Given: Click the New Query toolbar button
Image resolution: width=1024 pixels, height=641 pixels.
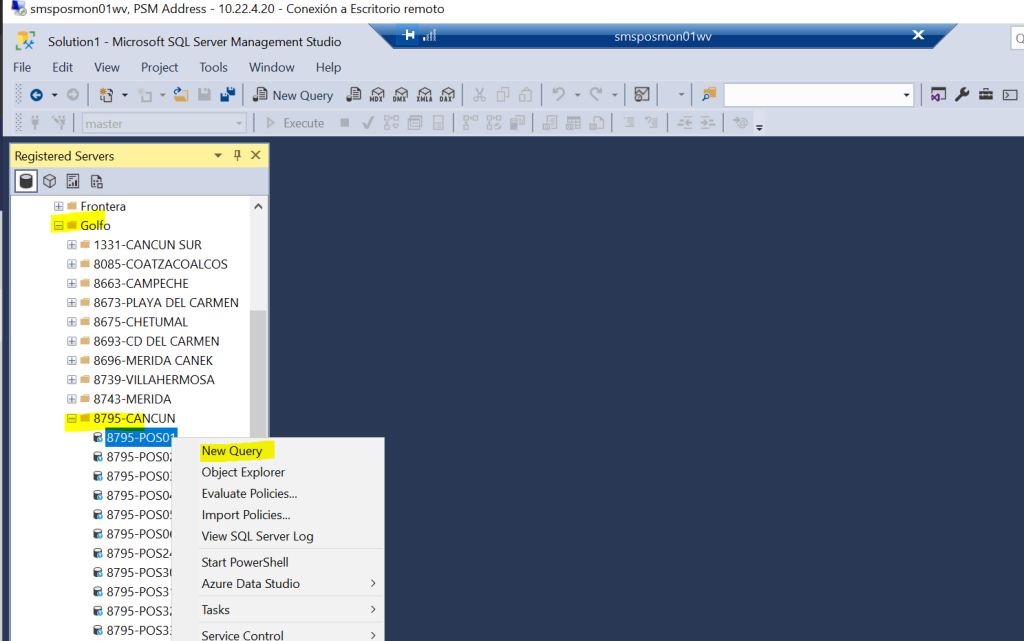Looking at the screenshot, I should pos(293,95).
